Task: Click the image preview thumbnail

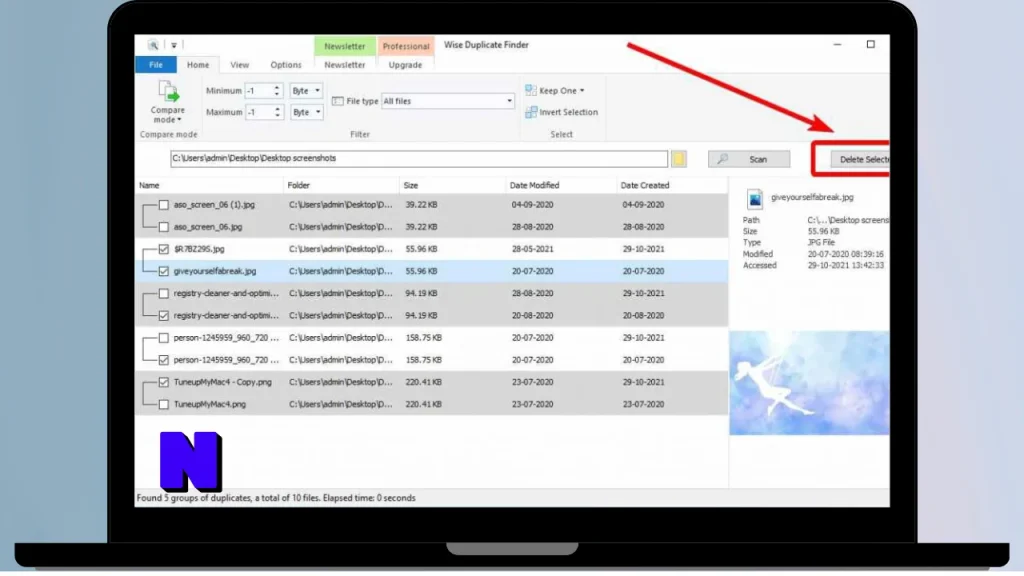Action: point(809,383)
